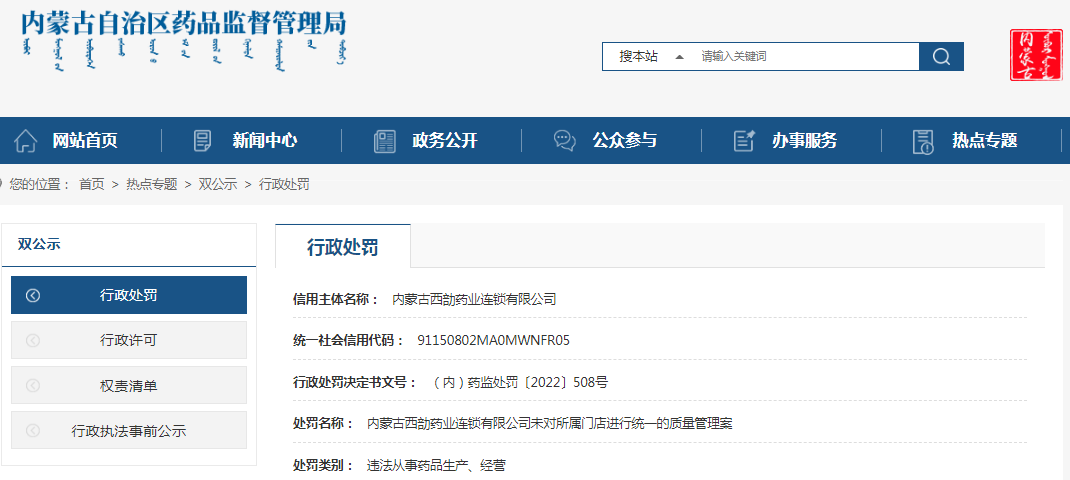
Task: Click the edit form icon beside 办事服务
Action: point(744,141)
